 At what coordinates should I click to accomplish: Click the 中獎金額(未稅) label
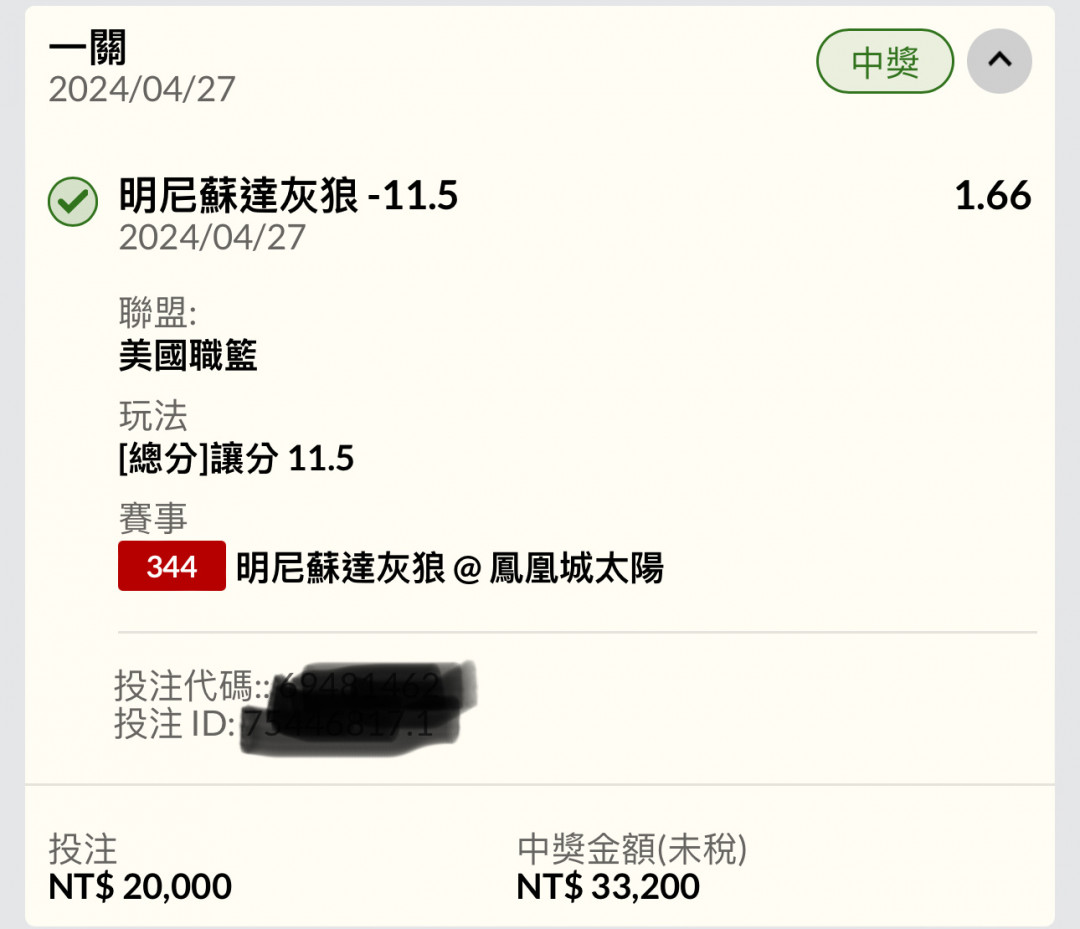tap(632, 848)
